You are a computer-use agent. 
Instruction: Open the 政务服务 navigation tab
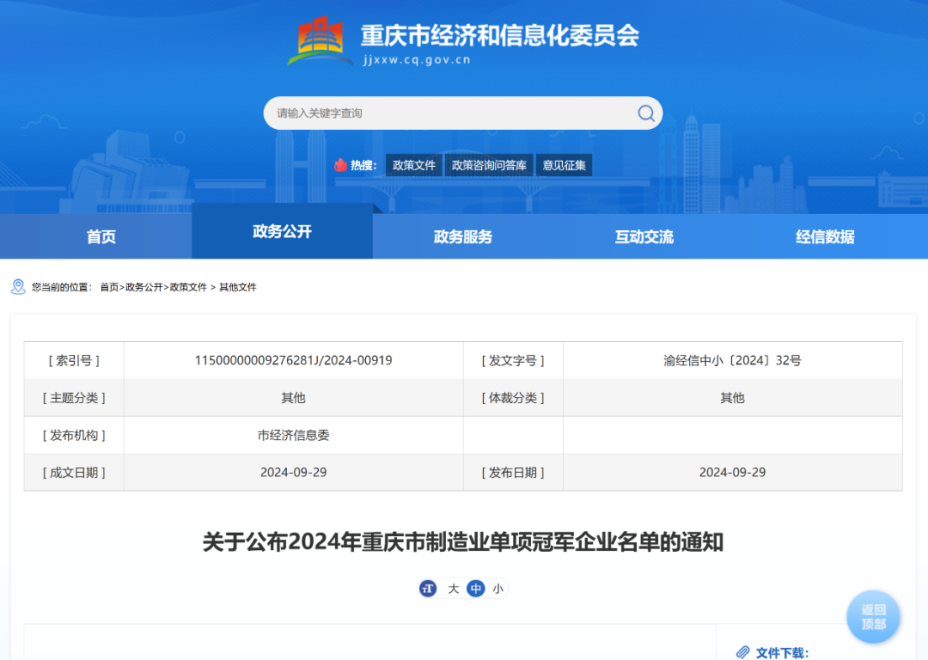(x=463, y=237)
